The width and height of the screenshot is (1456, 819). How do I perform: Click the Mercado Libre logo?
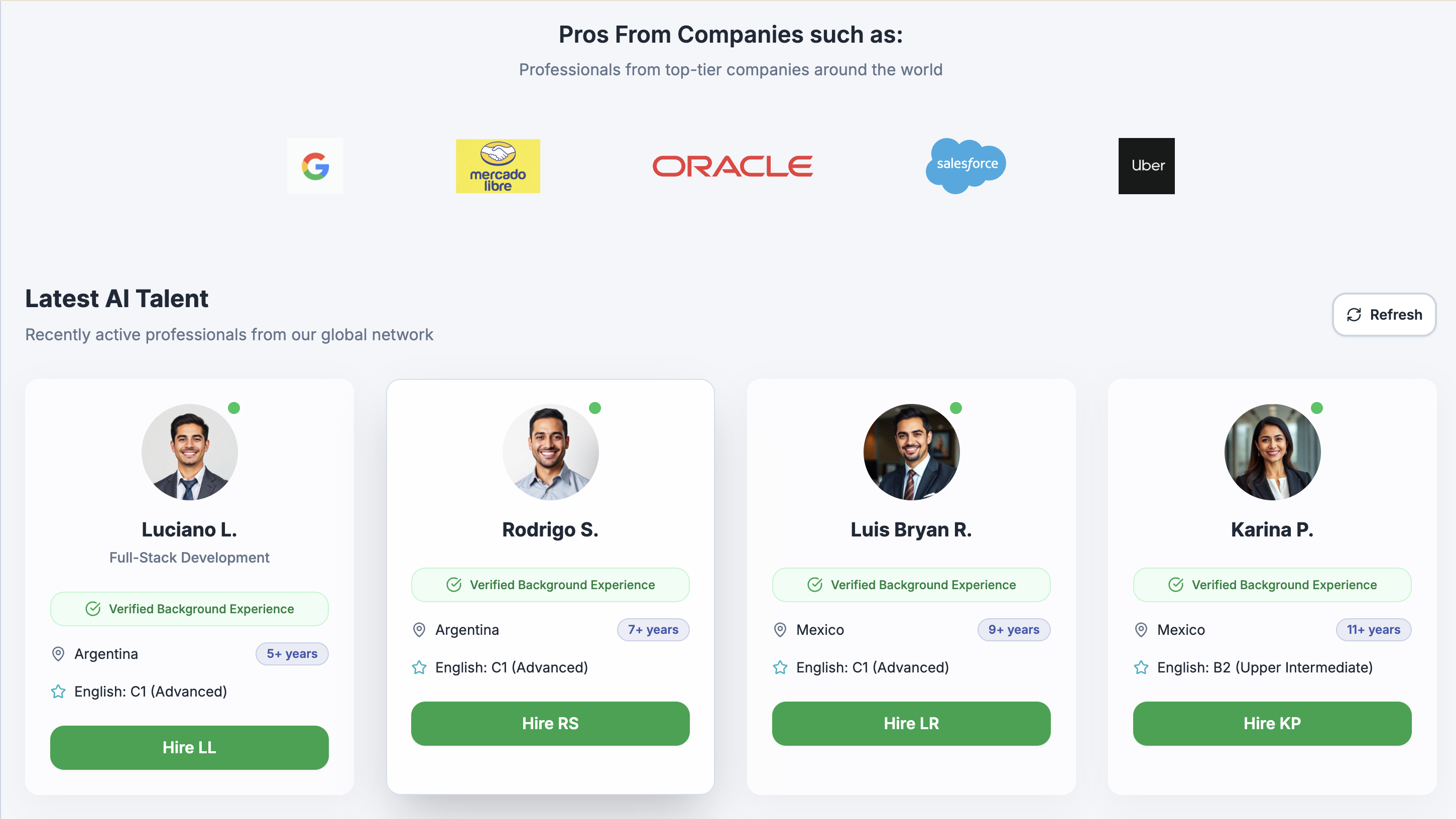[x=498, y=166]
